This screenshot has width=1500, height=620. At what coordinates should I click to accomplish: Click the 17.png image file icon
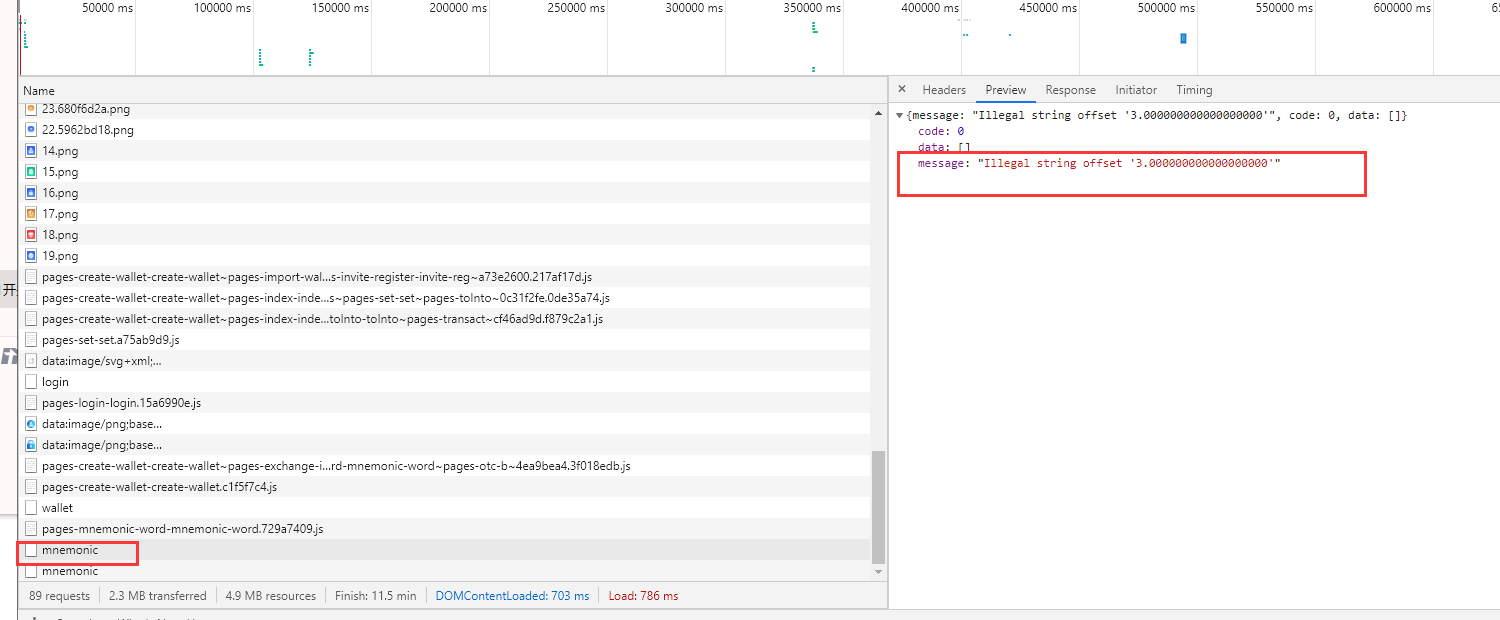31,214
